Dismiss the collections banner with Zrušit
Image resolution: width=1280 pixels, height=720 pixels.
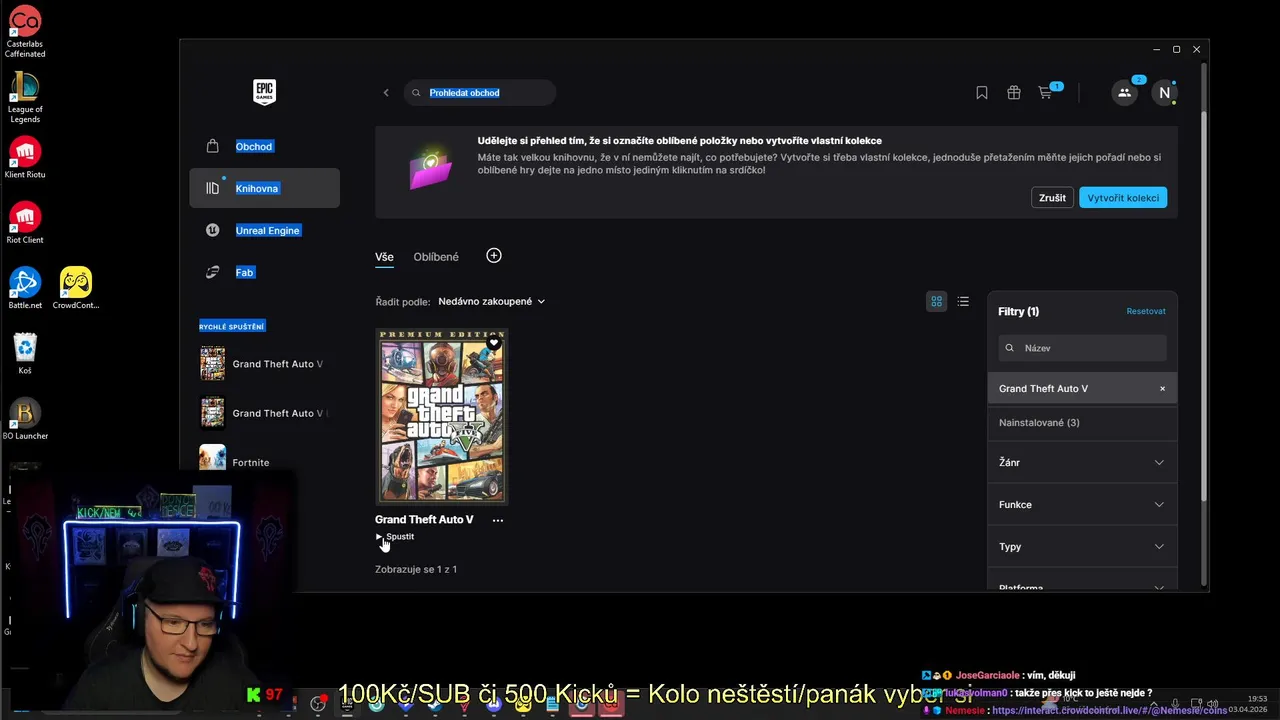pyautogui.click(x=1052, y=198)
